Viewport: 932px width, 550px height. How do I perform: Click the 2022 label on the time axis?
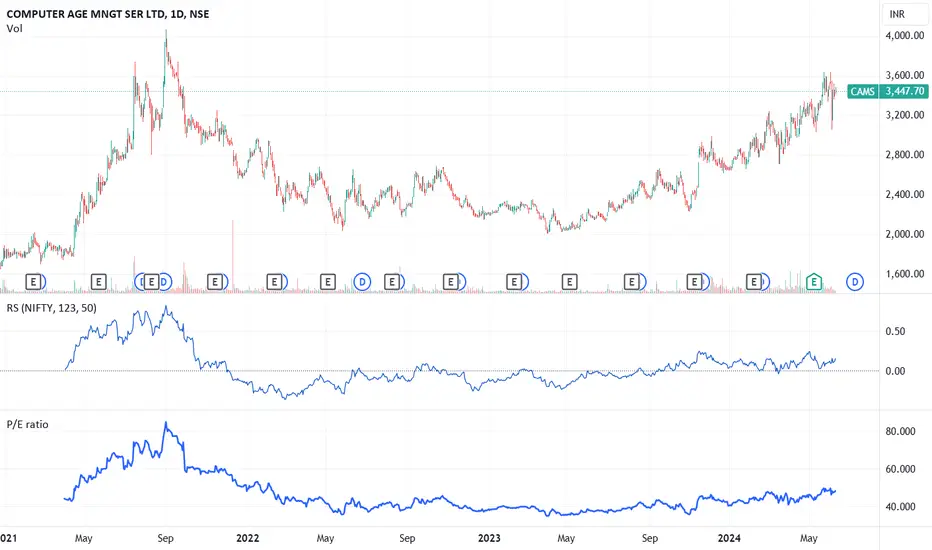247,538
